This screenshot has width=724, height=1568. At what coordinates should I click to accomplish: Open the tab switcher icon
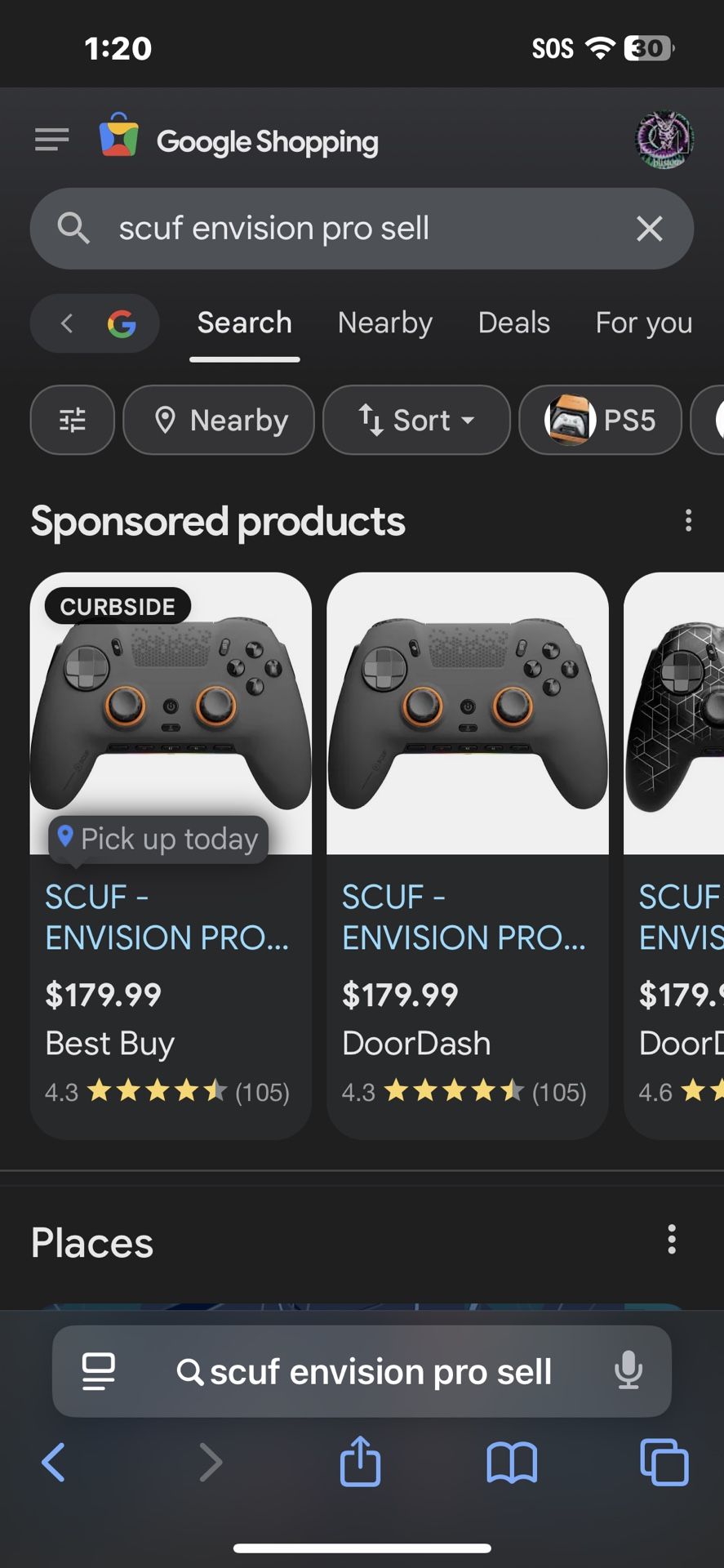pos(664,1463)
